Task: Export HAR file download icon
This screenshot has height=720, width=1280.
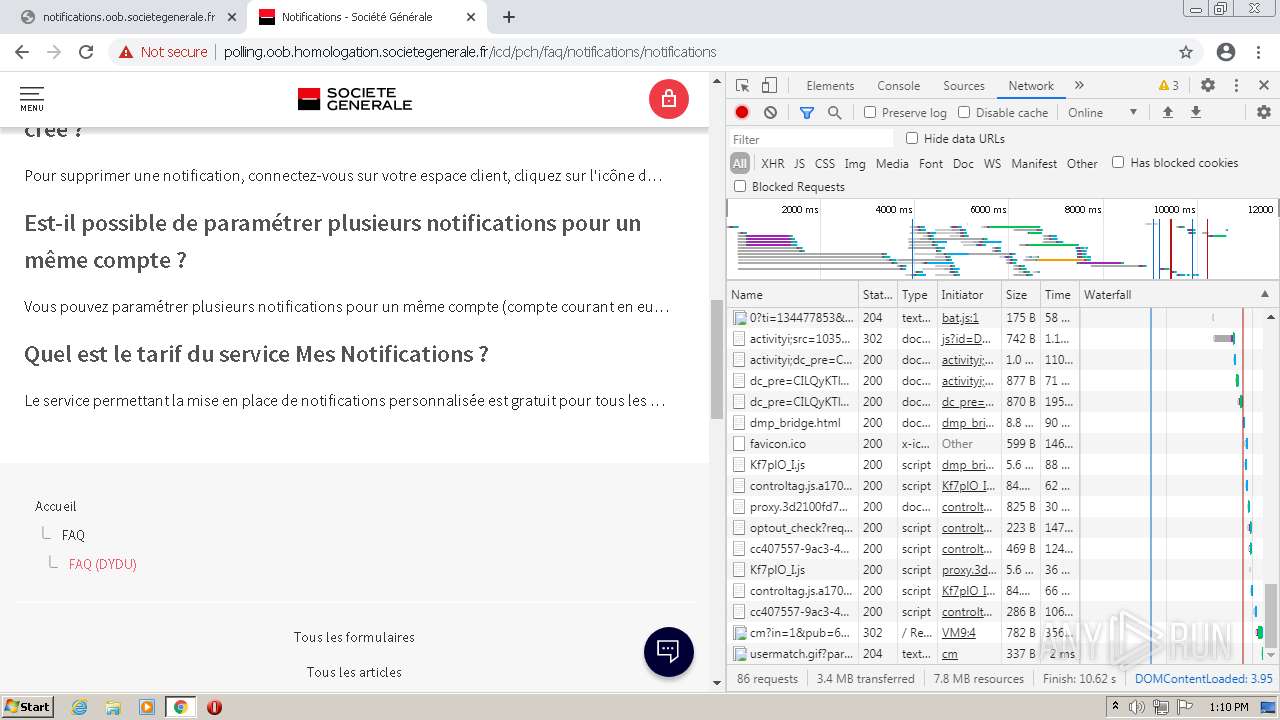Action: [x=1195, y=112]
